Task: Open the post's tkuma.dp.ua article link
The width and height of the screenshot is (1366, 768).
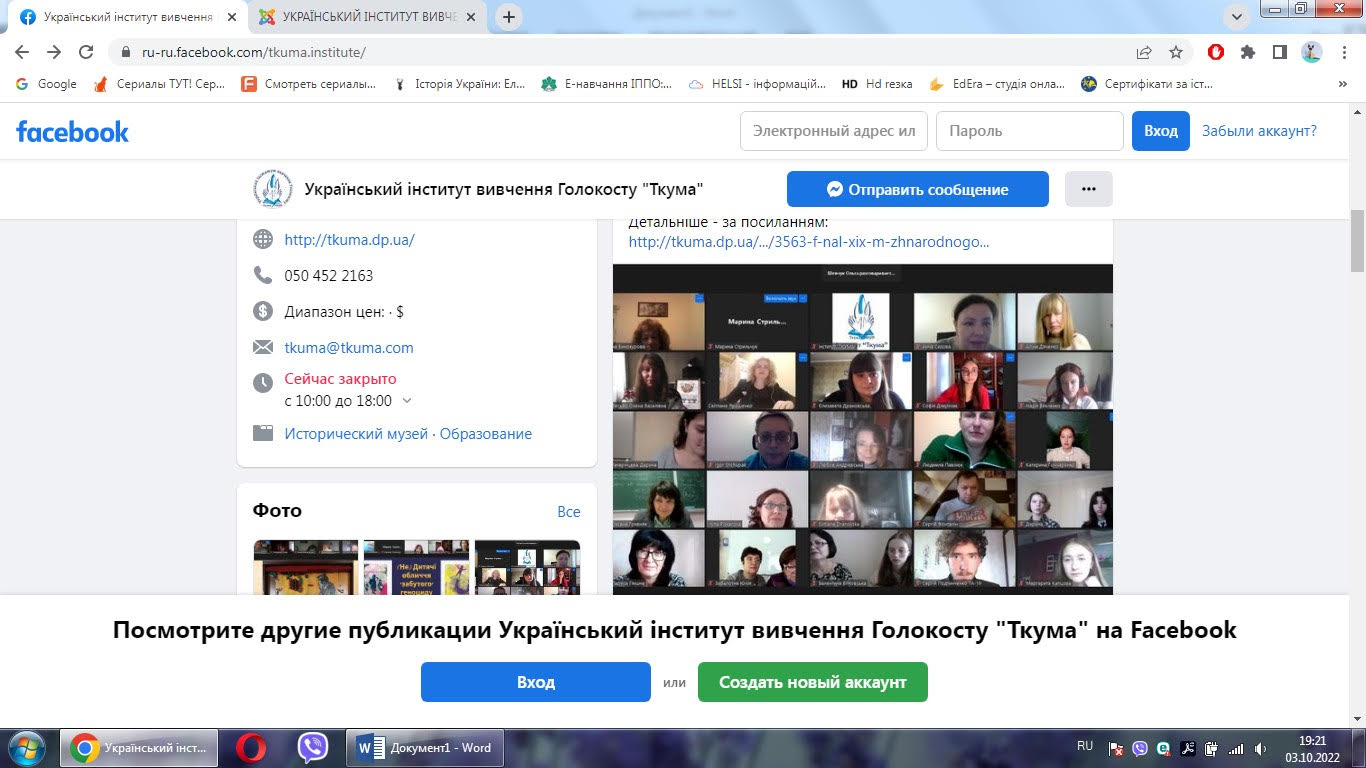Action: pos(809,241)
